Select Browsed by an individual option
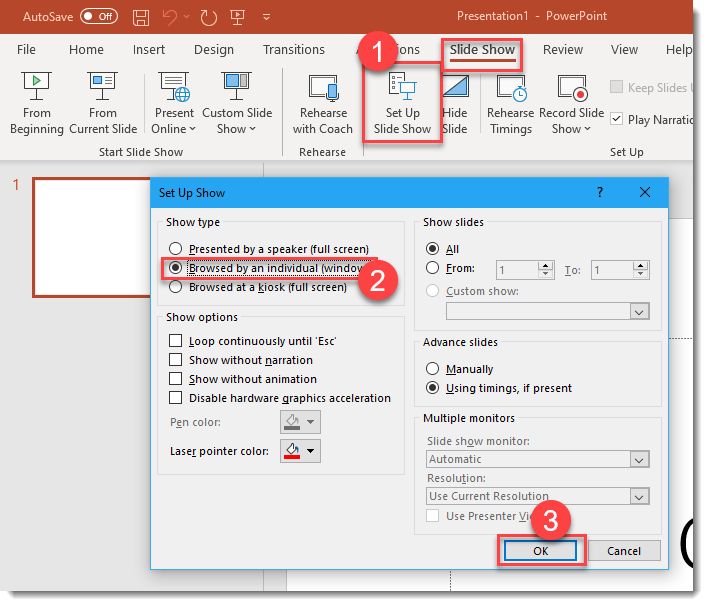The height and width of the screenshot is (606, 708). point(175,268)
